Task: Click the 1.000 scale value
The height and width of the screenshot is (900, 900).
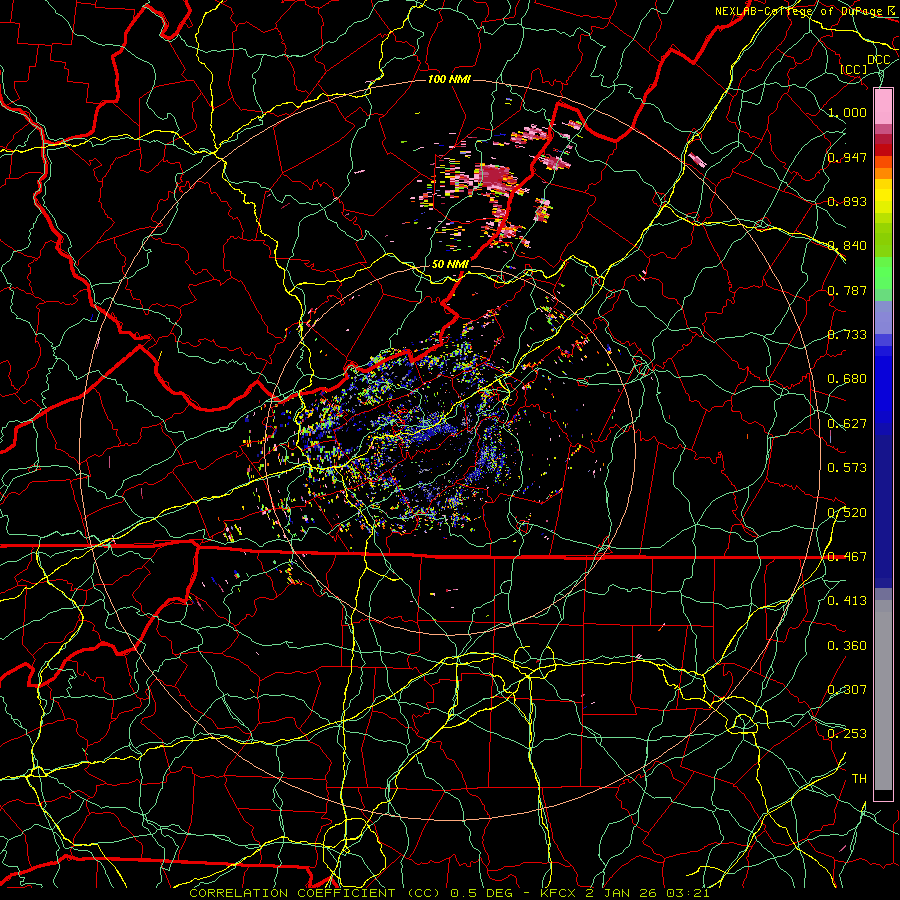Action: (847, 112)
